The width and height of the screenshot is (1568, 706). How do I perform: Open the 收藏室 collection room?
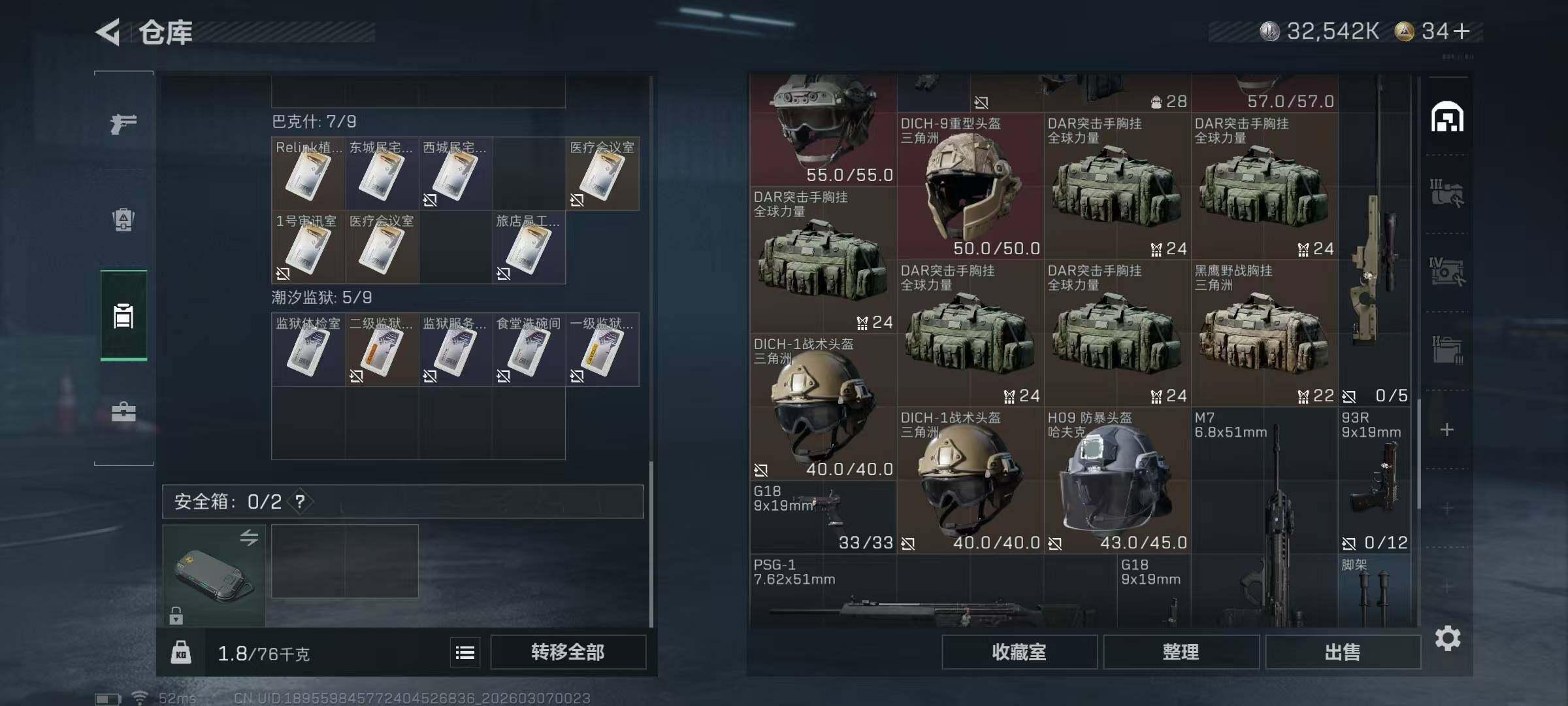pos(1019,652)
